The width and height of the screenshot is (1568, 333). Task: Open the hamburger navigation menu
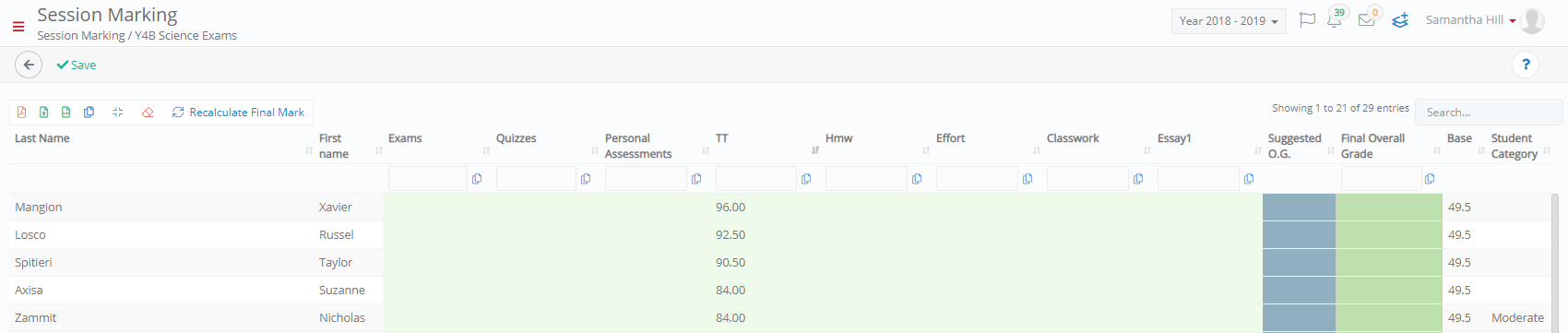(x=18, y=27)
